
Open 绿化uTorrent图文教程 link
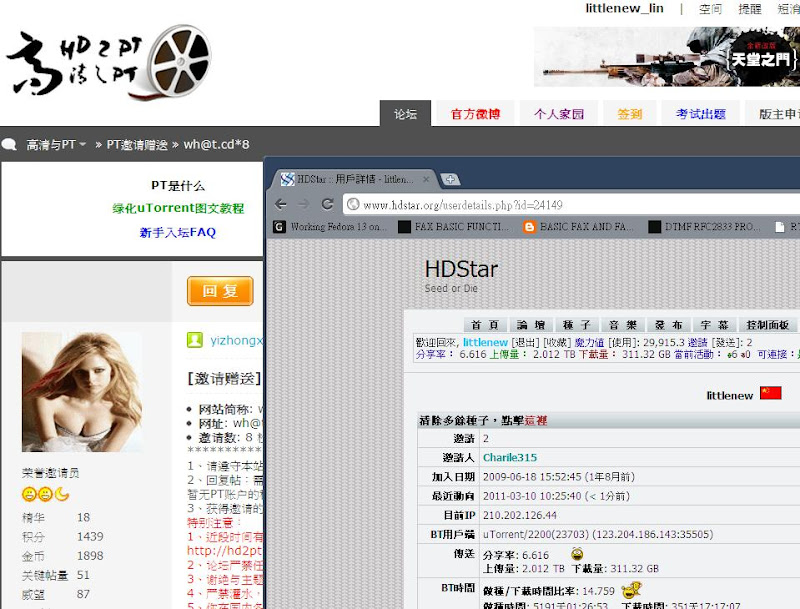[x=178, y=208]
